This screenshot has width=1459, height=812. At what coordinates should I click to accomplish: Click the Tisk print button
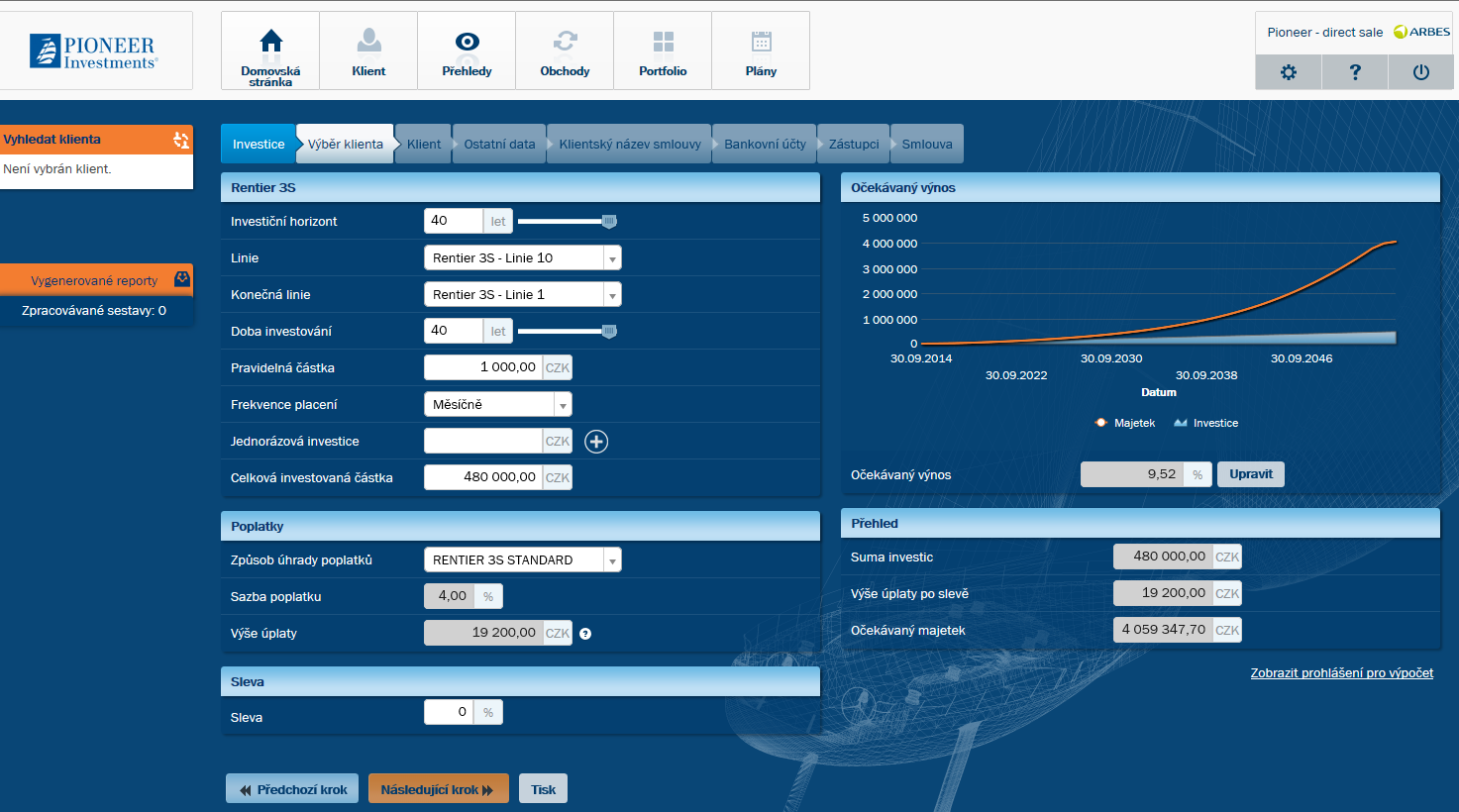coord(543,789)
